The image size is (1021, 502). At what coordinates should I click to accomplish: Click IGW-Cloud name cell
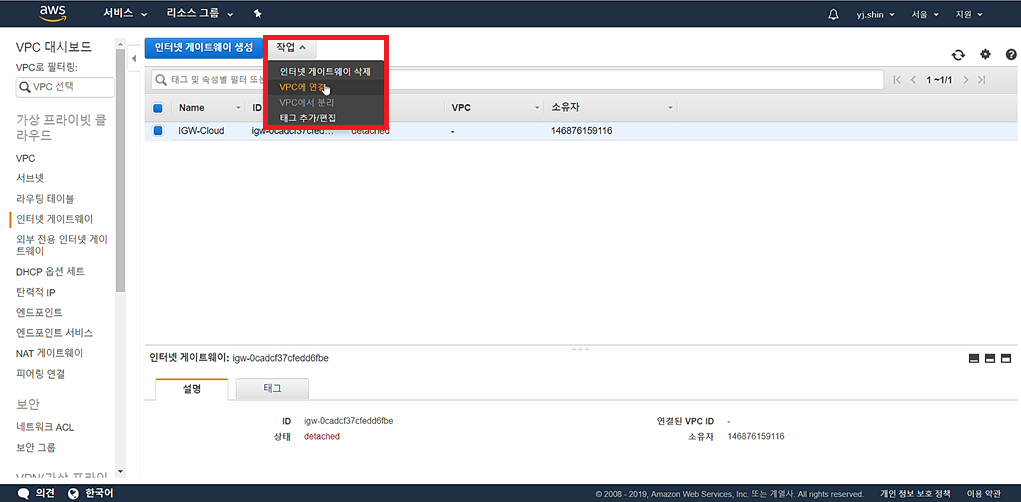pyautogui.click(x=201, y=131)
